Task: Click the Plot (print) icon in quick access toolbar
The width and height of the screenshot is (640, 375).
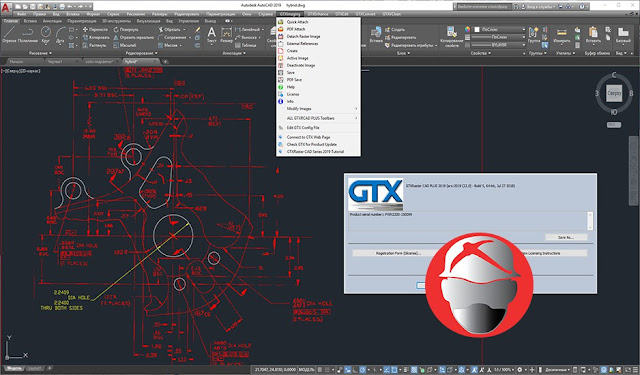Action: 62,7
